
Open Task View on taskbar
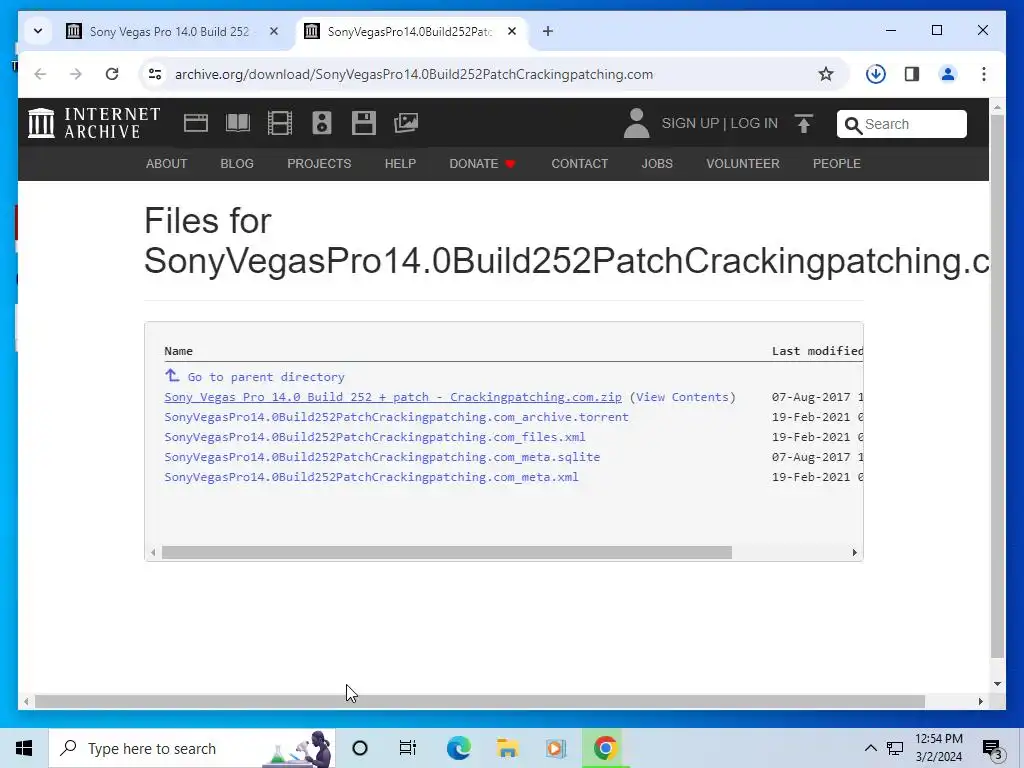pyautogui.click(x=408, y=748)
